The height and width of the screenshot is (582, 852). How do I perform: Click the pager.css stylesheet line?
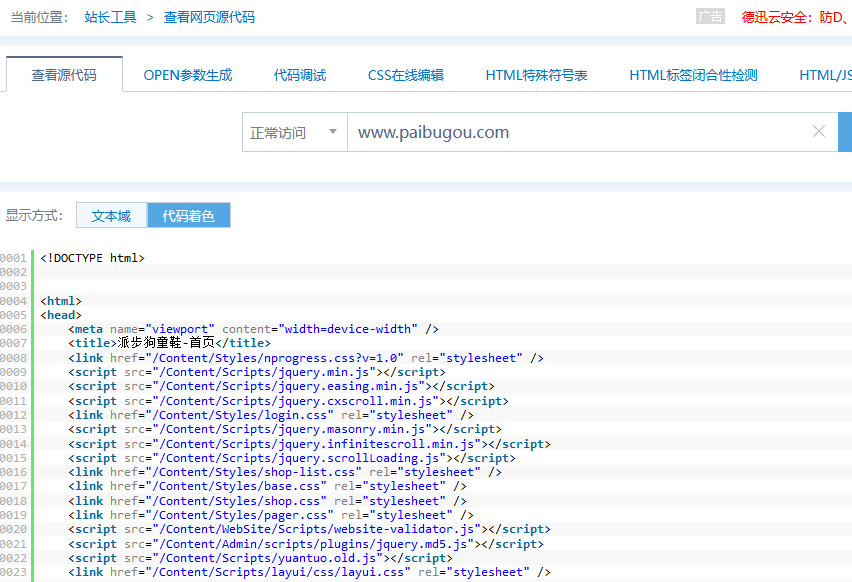(271, 515)
